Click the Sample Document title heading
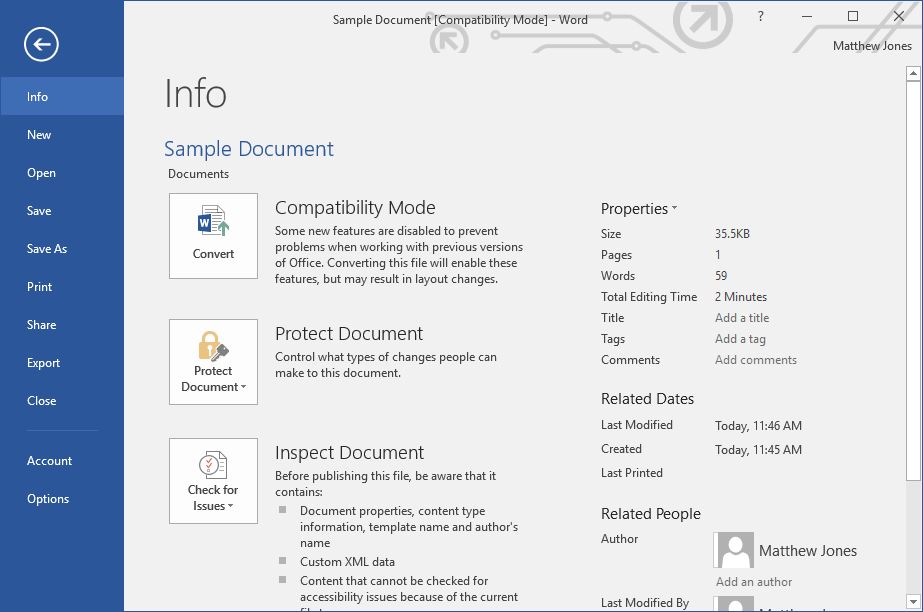 click(248, 149)
